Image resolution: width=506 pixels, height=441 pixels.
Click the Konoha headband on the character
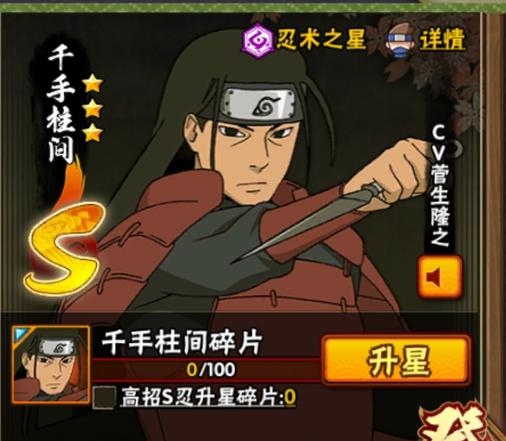(x=263, y=104)
